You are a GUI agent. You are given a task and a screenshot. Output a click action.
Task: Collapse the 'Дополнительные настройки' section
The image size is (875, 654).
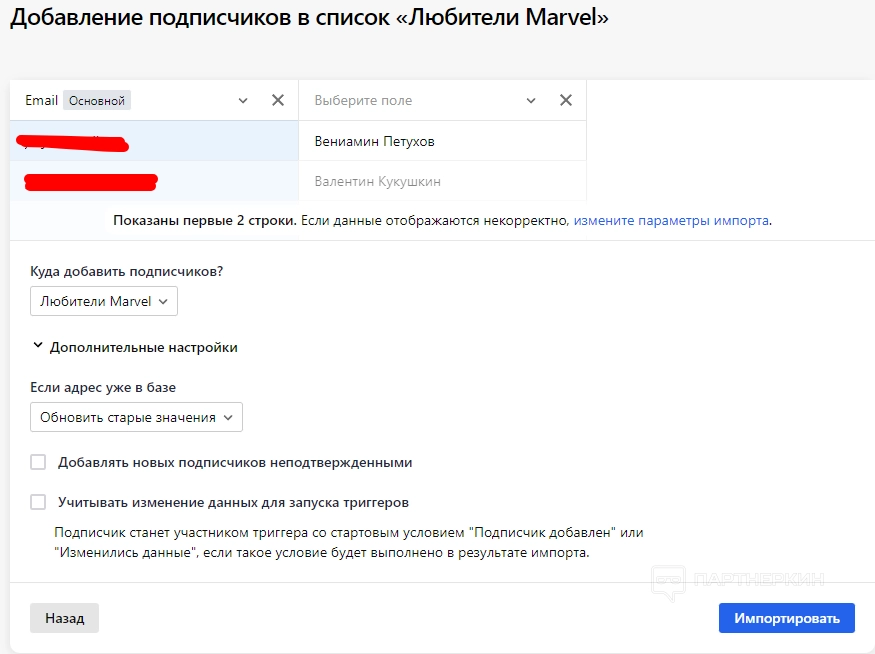[x=143, y=348]
